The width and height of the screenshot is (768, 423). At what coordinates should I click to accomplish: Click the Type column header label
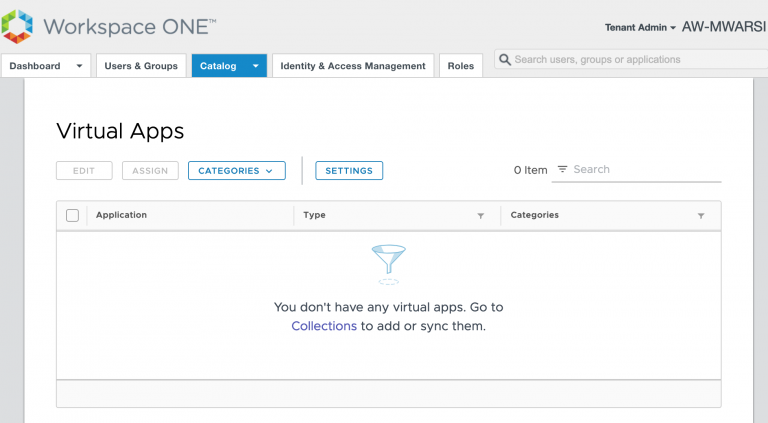tap(314, 214)
